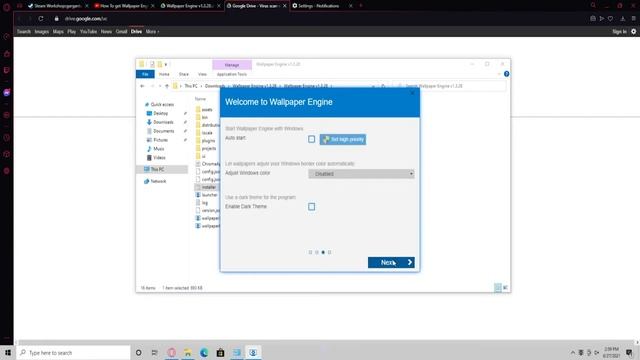Click Sign in on Google bar

pyautogui.click(x=619, y=31)
